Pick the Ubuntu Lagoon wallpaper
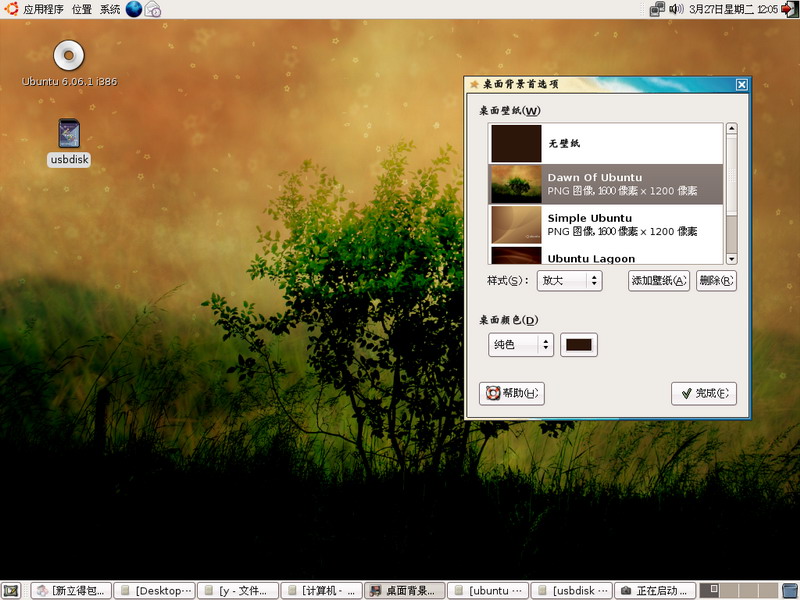The image size is (800, 600). pos(606,255)
